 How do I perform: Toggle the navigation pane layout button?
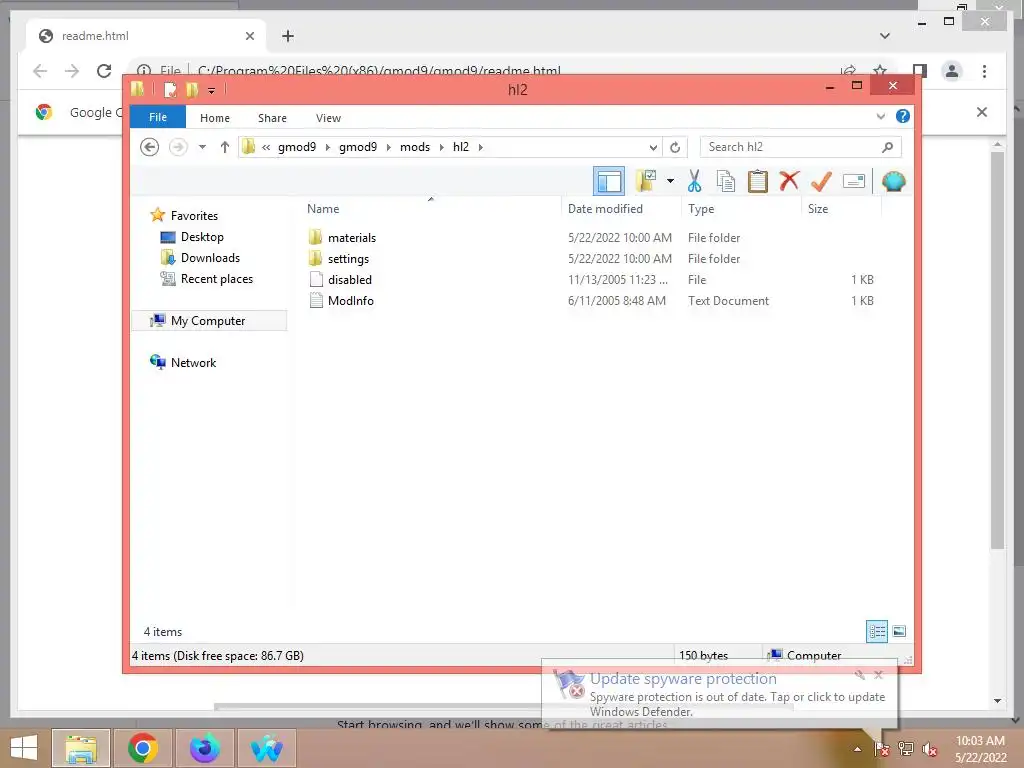pyautogui.click(x=609, y=182)
